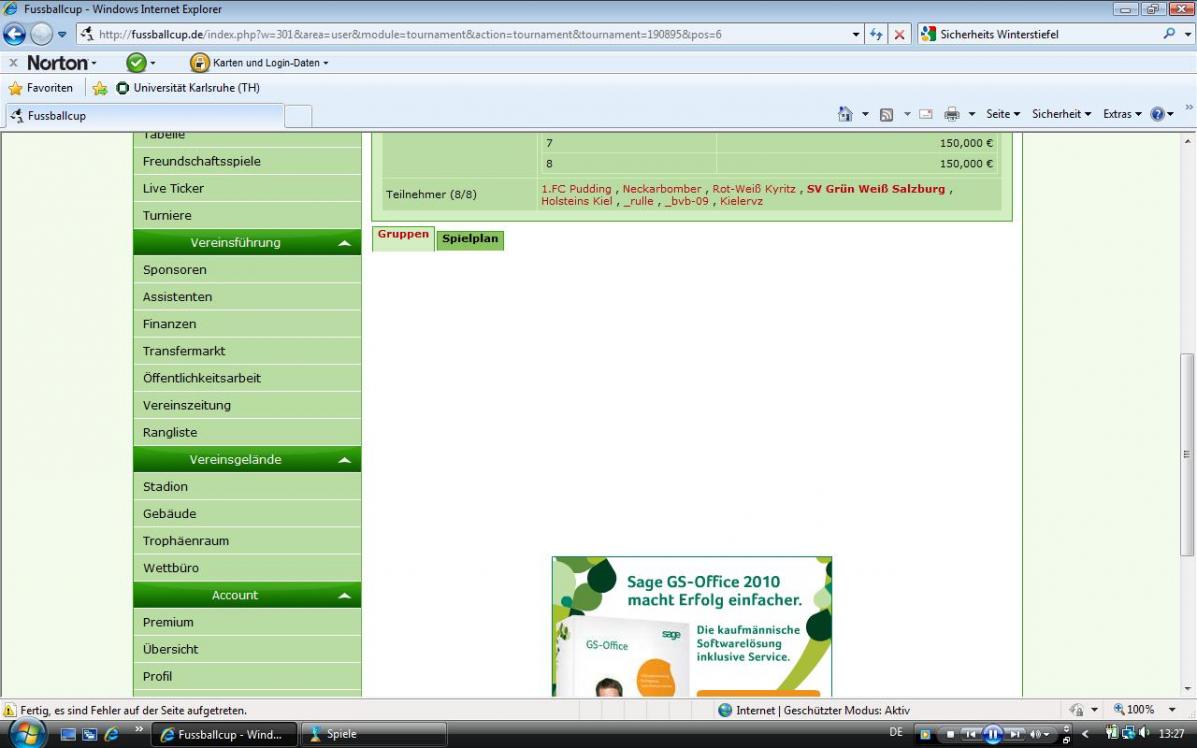Open the Karten und Login-Daten dropdown
This screenshot has width=1197, height=748.
point(260,63)
